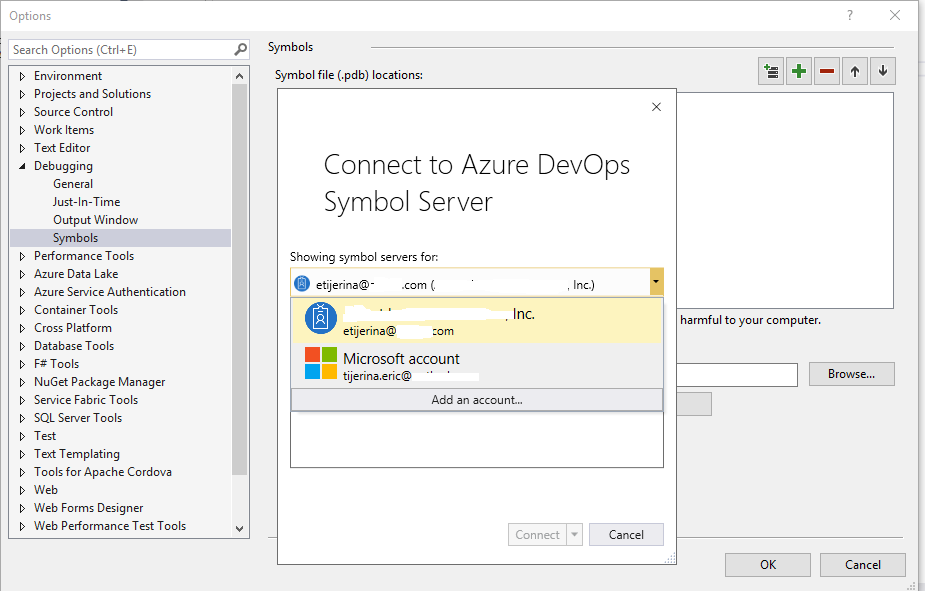
Task: Select Text Templating category
Action: (x=77, y=454)
